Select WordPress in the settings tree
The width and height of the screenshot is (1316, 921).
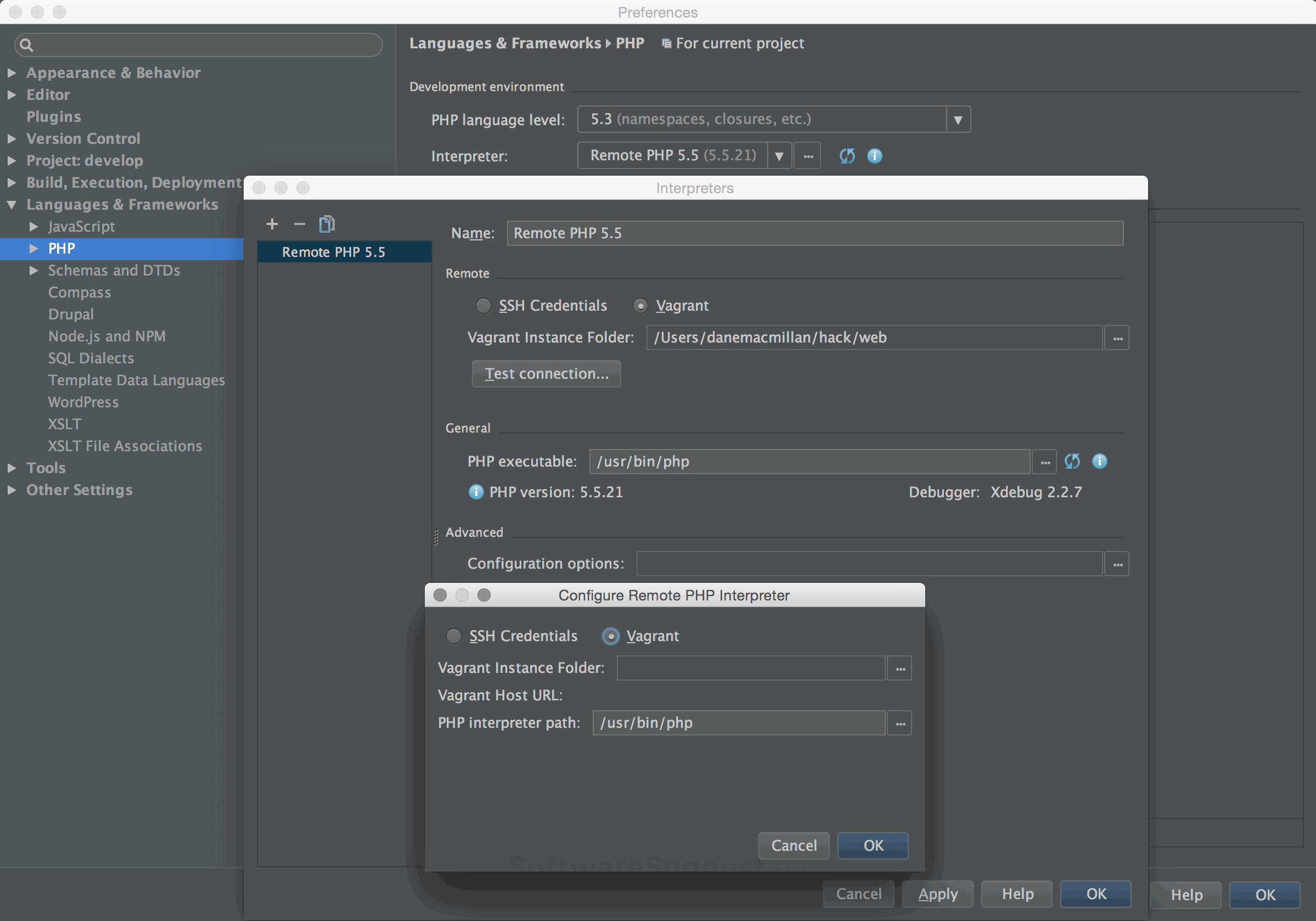[x=83, y=402]
